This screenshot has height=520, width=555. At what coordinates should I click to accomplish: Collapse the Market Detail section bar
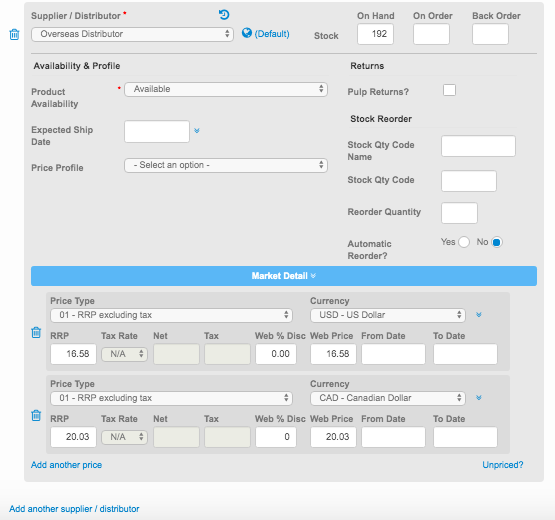(284, 276)
